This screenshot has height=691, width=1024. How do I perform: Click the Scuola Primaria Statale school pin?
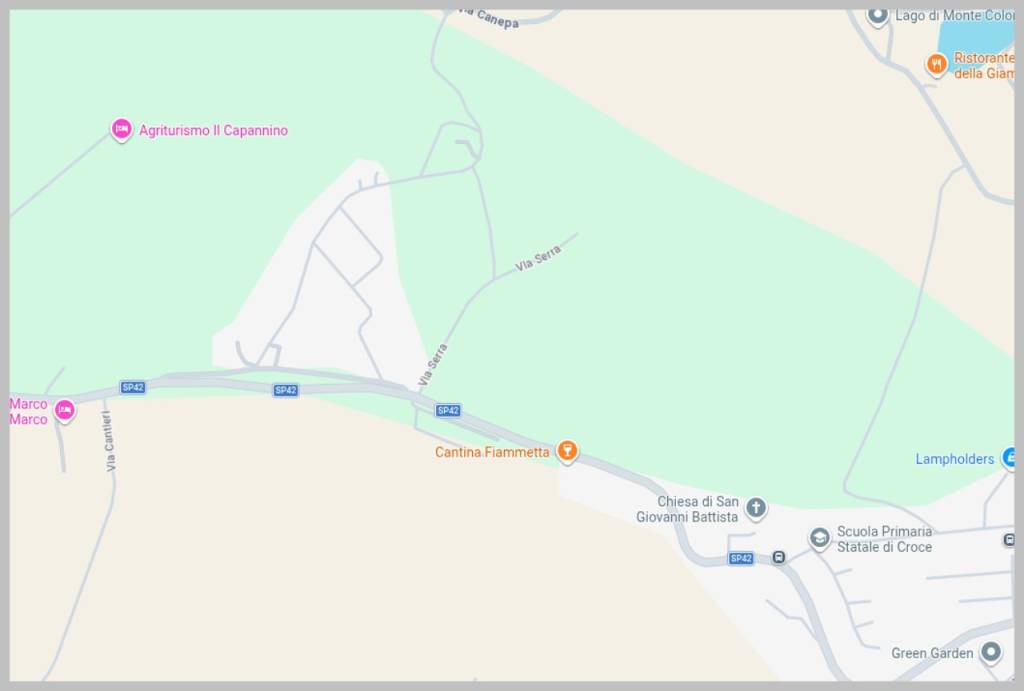click(820, 538)
